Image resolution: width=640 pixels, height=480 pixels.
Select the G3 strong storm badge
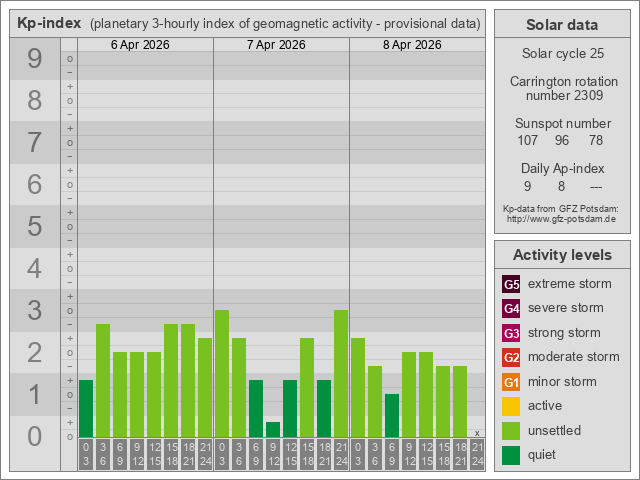pyautogui.click(x=511, y=333)
